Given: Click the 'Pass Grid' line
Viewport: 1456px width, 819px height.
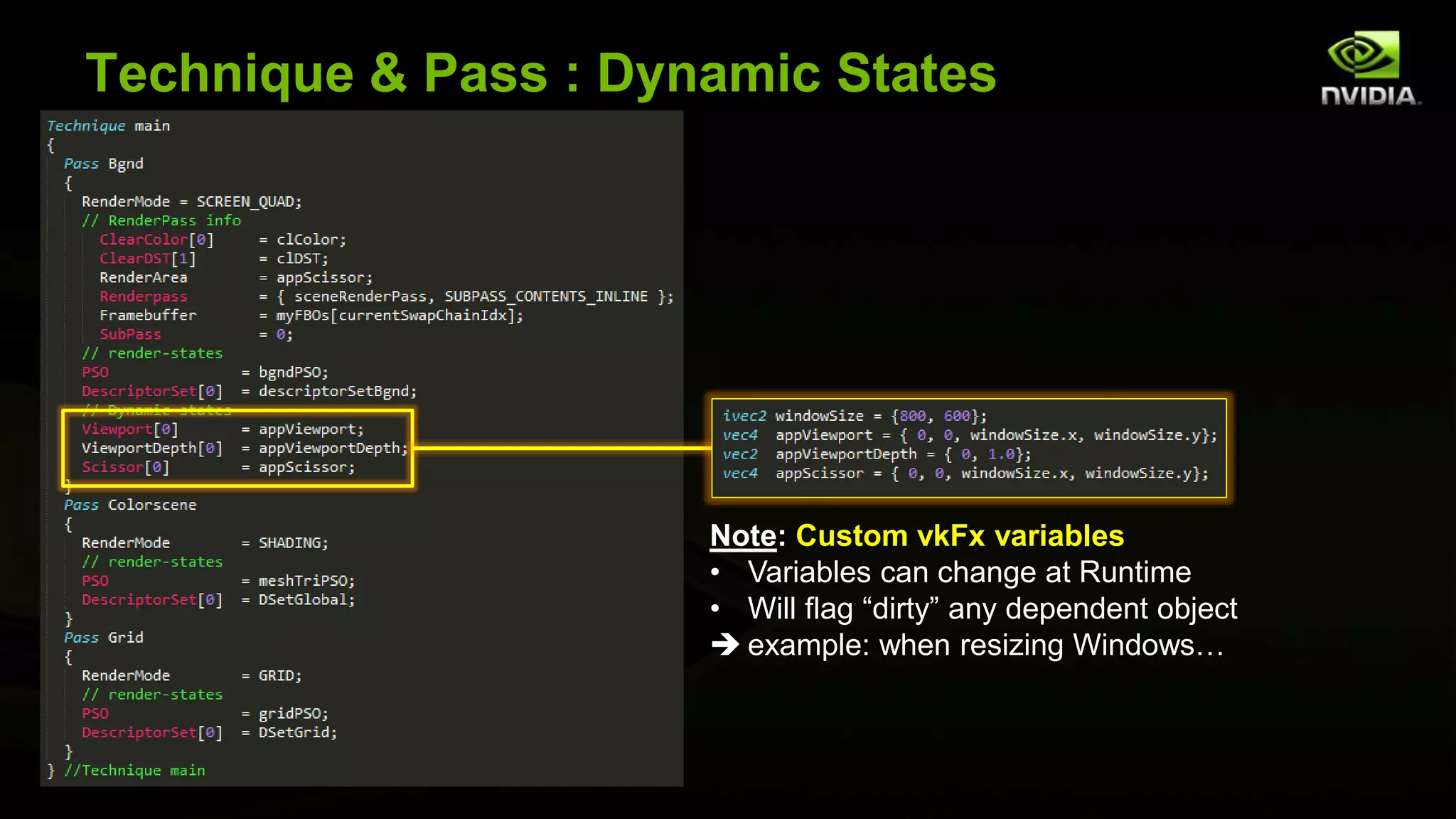Looking at the screenshot, I should (x=104, y=638).
